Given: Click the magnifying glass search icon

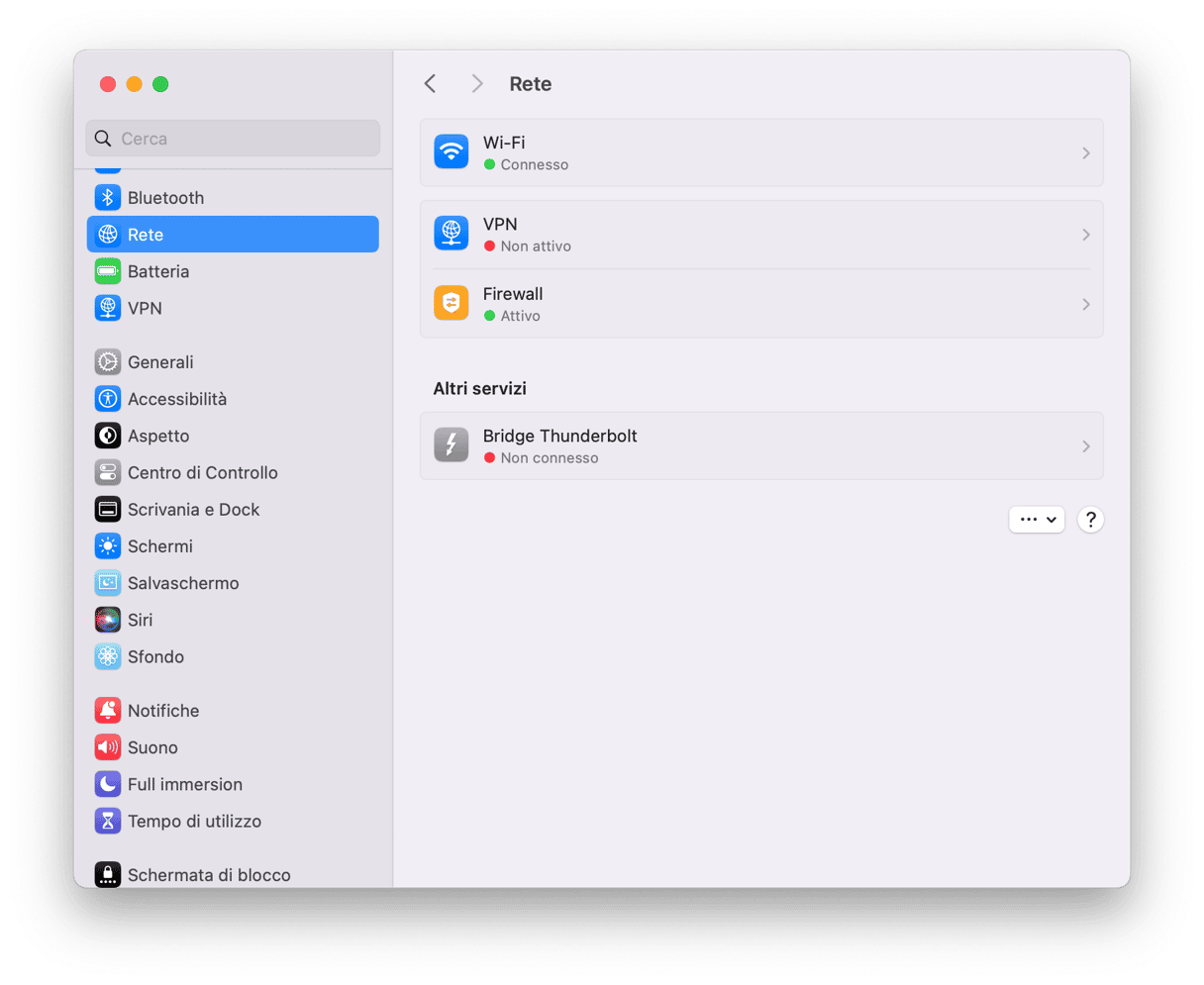Looking at the screenshot, I should coord(103,139).
